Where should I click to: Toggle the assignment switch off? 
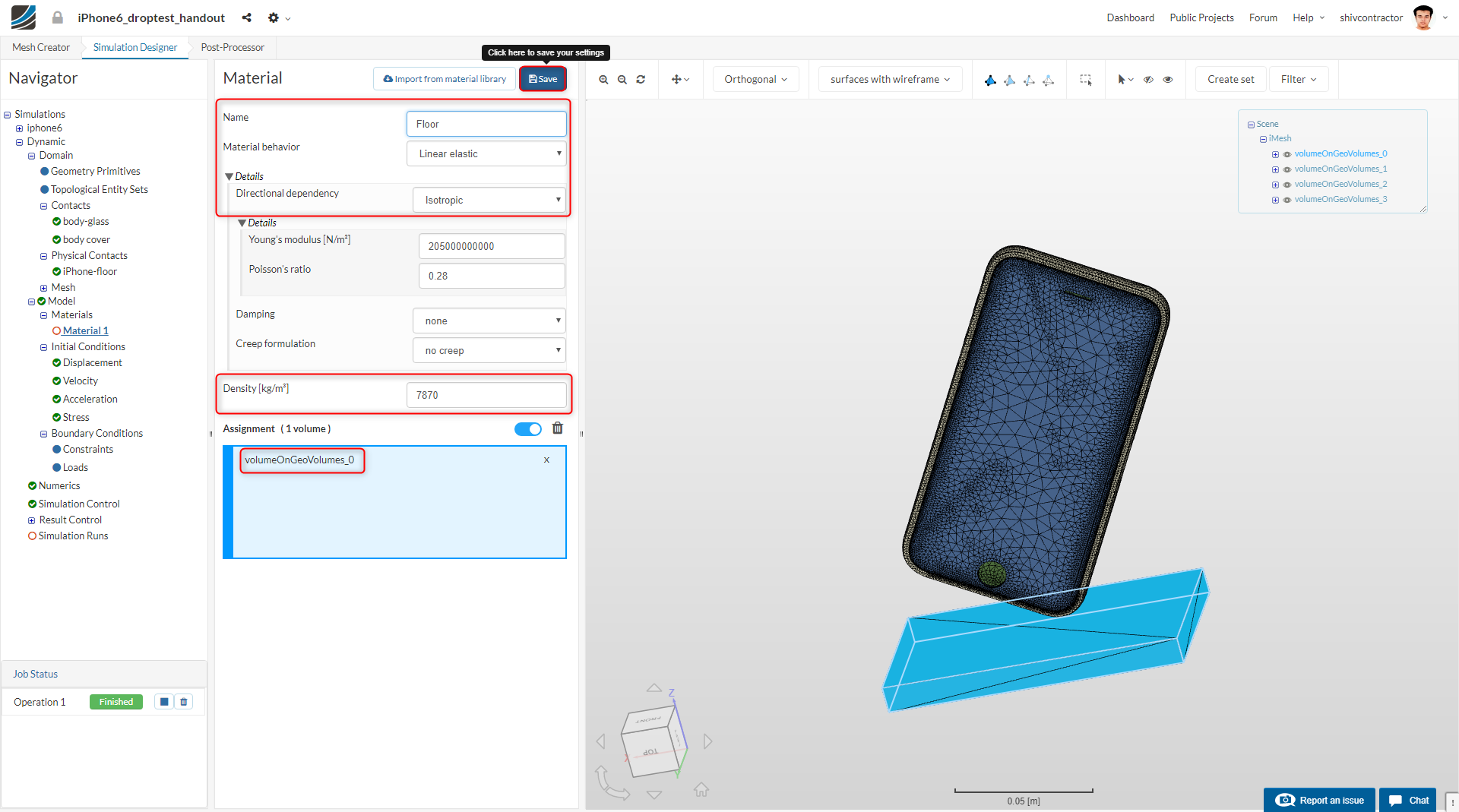(x=528, y=429)
